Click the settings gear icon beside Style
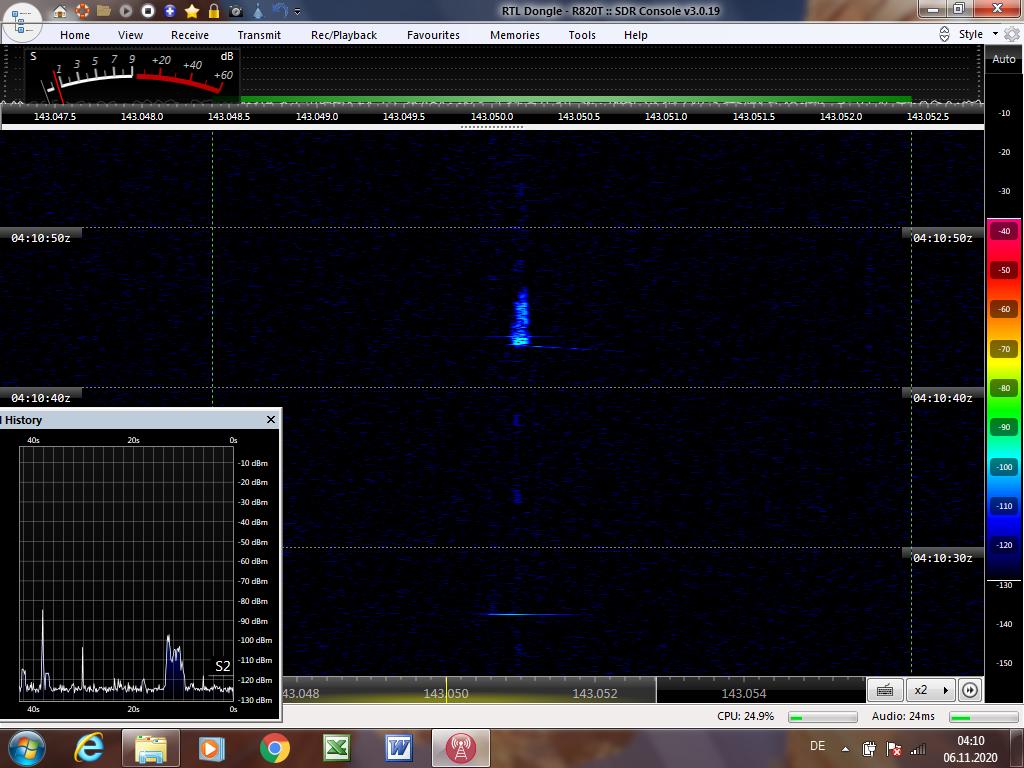1024x768 pixels. 1012,35
